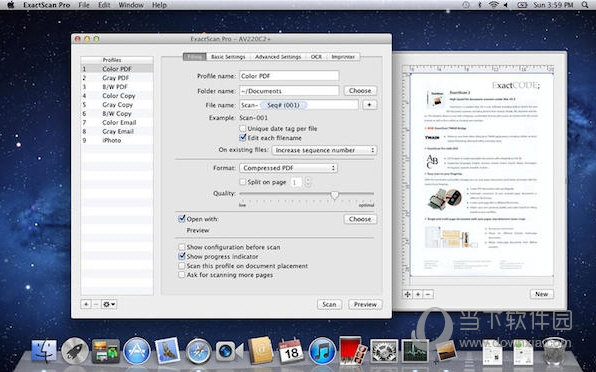Remove selected profile with minus button
Screen dimensions: 596x372
point(96,304)
